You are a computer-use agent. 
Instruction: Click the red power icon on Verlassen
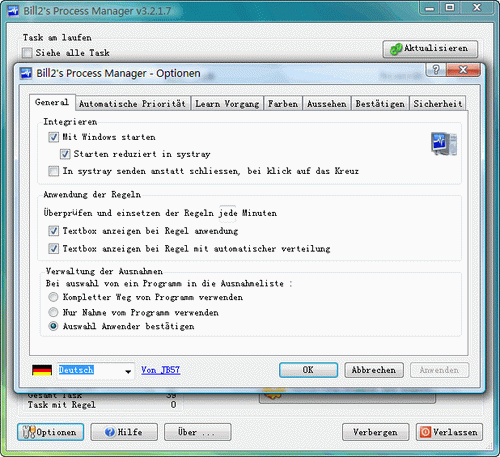pos(425,432)
